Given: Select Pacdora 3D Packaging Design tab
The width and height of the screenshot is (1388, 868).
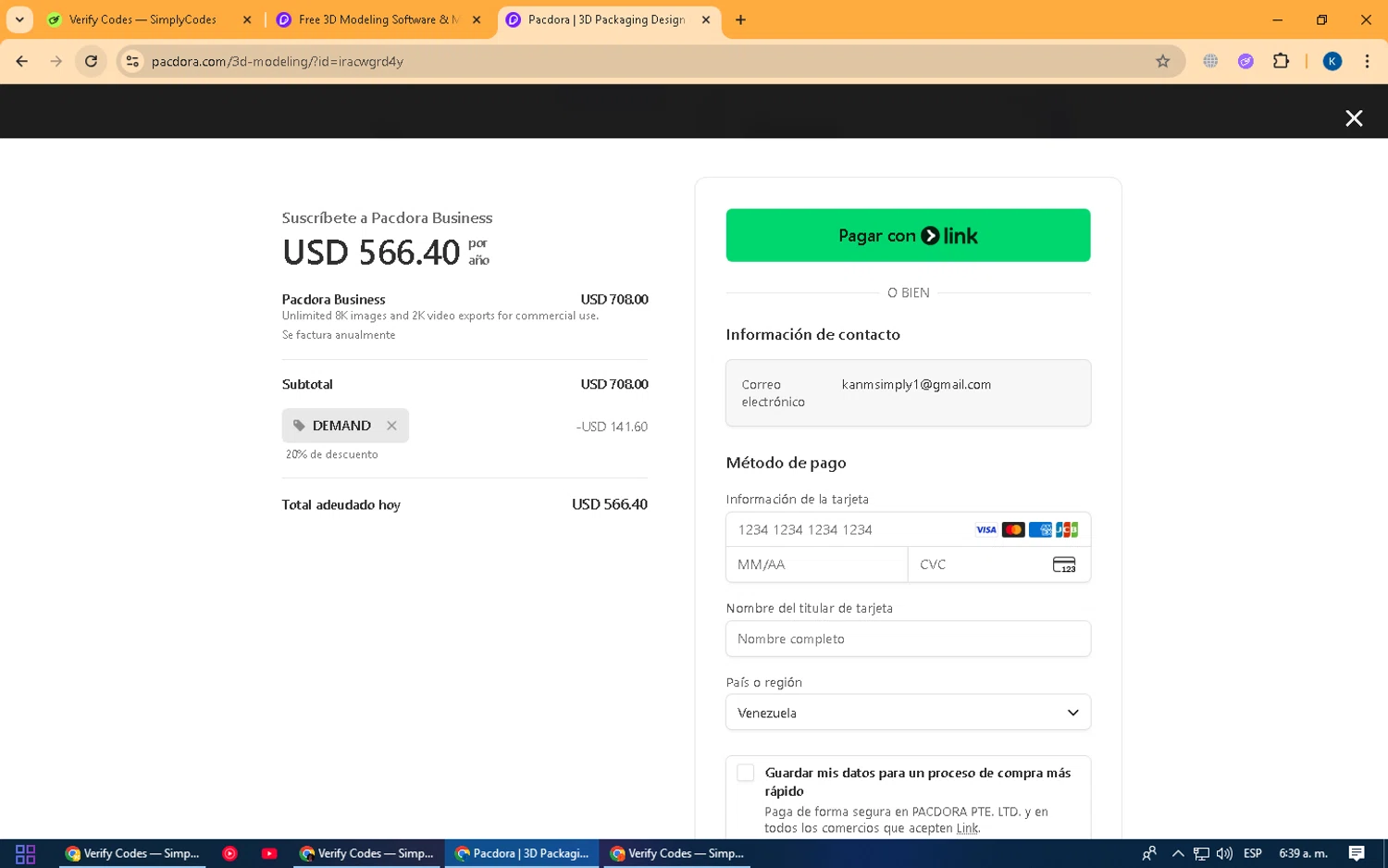Looking at the screenshot, I should [607, 19].
